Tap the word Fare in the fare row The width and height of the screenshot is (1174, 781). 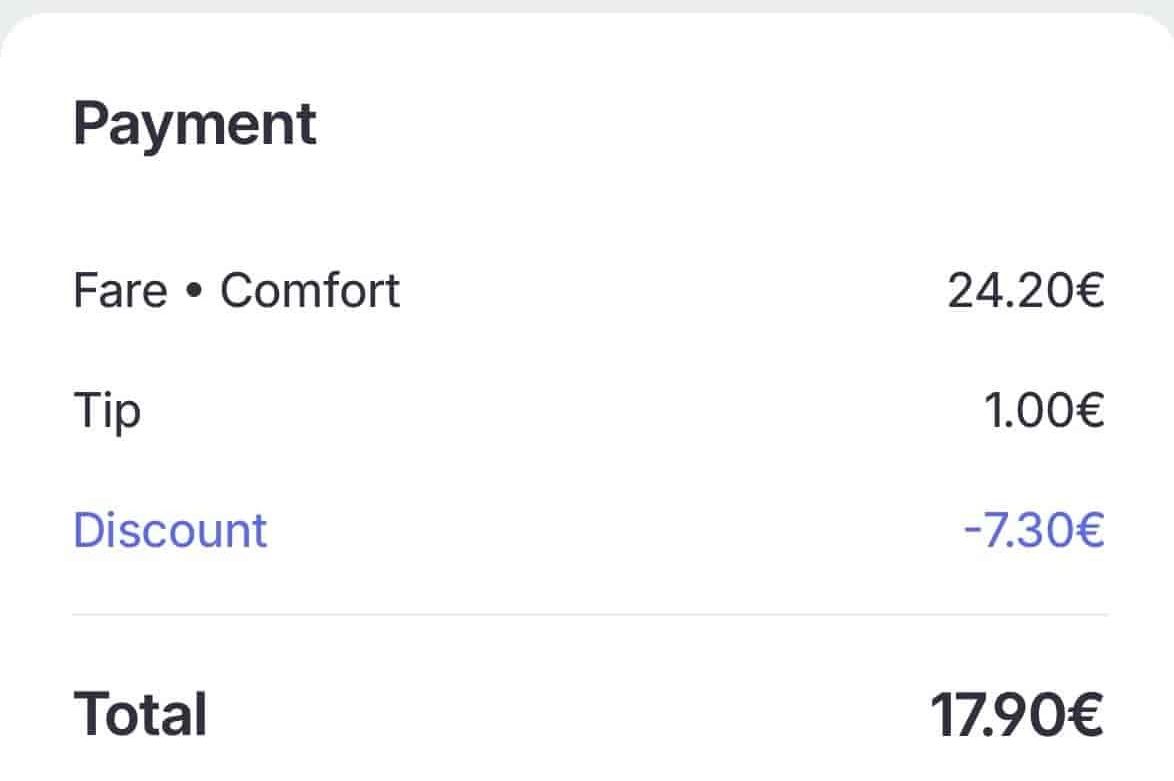coord(119,291)
